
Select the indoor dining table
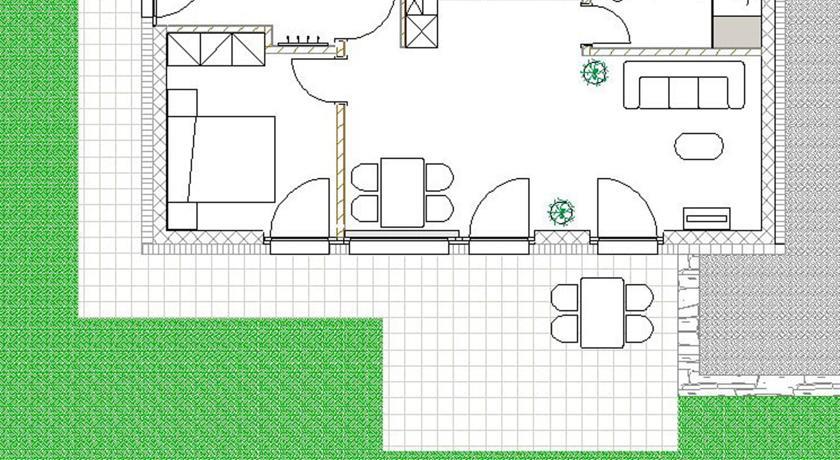click(x=402, y=192)
